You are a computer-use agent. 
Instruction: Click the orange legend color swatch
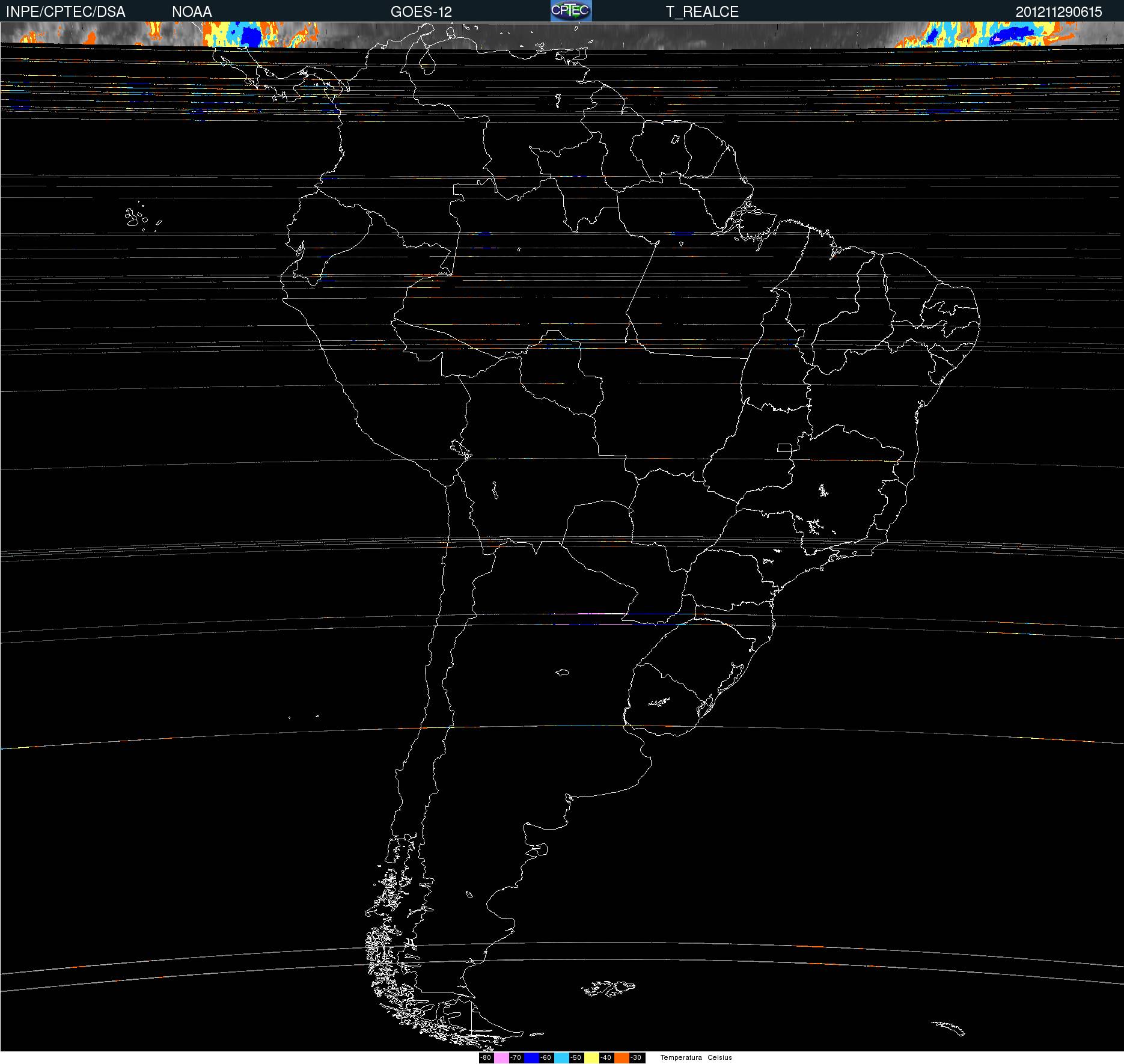[x=622, y=1058]
